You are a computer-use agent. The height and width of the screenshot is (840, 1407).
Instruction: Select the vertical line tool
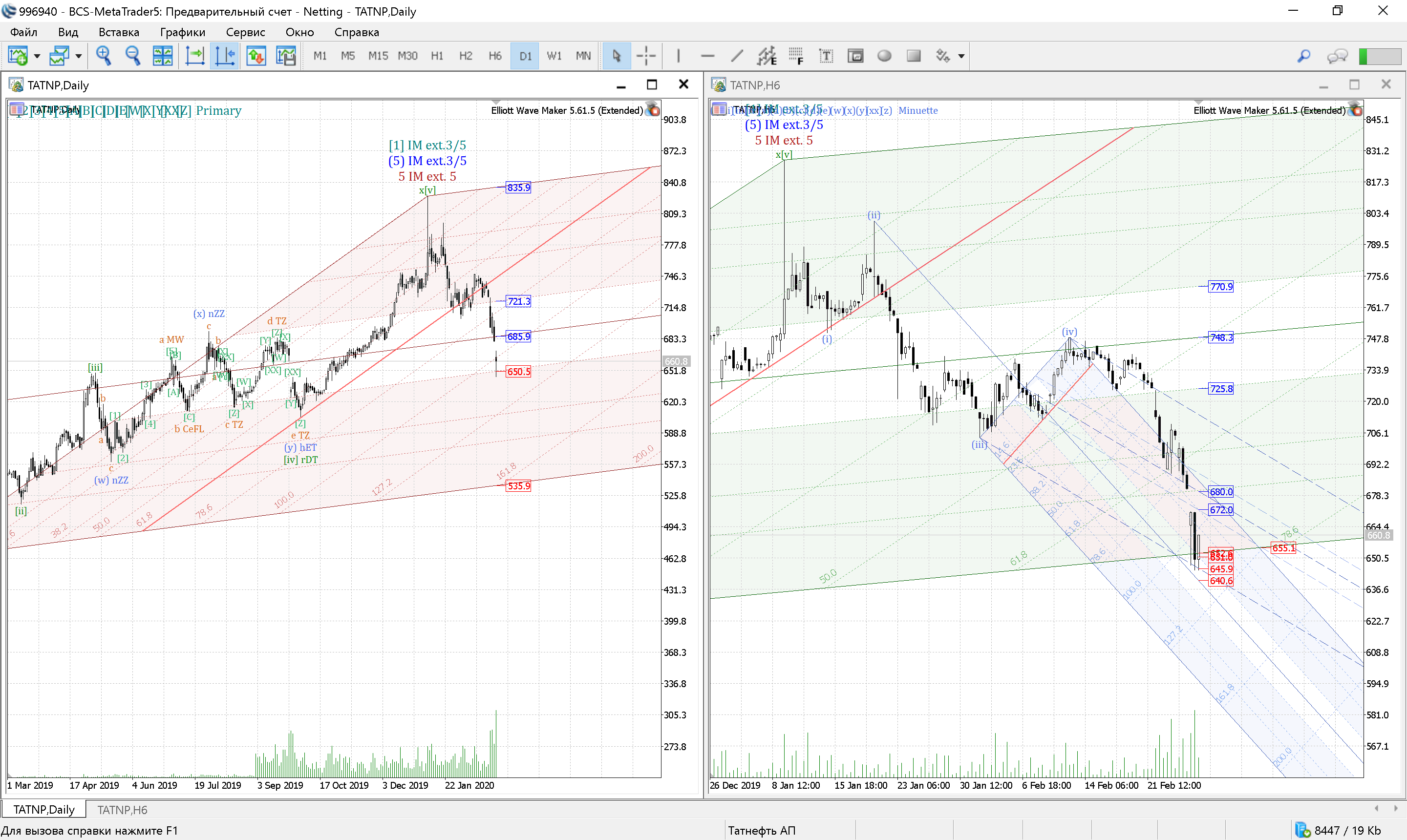[678, 56]
